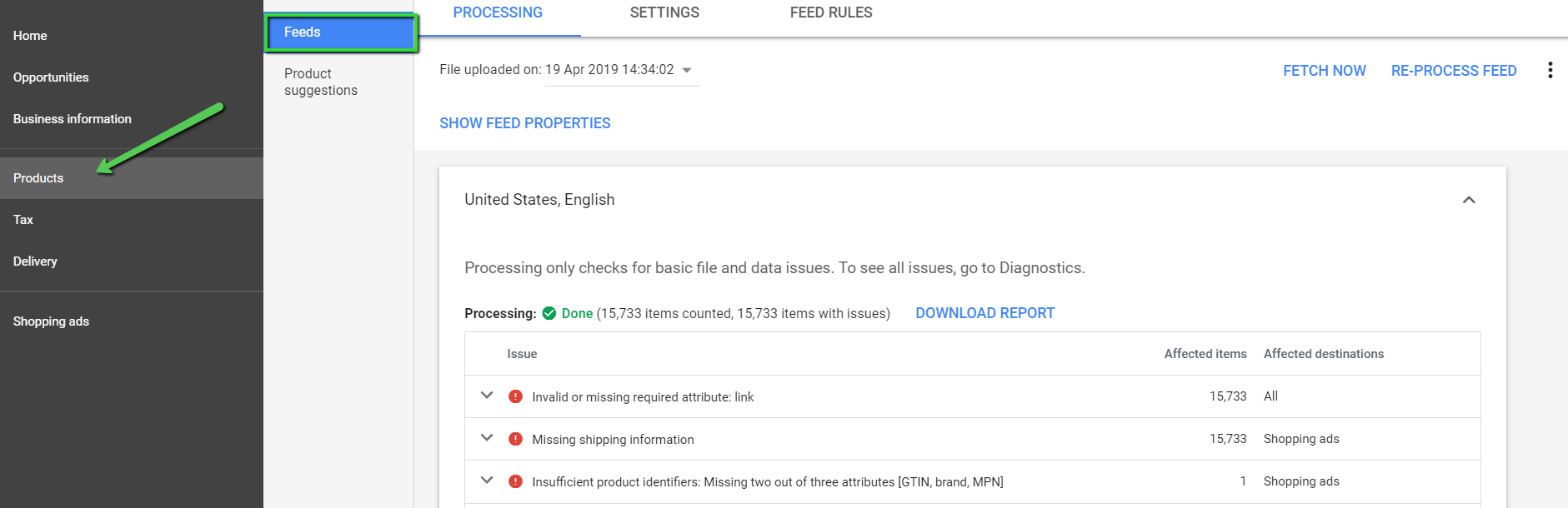Click 'Shopping ads' destination in the missing shipping row
Viewport: 1568px width, 508px height.
[x=1301, y=439]
